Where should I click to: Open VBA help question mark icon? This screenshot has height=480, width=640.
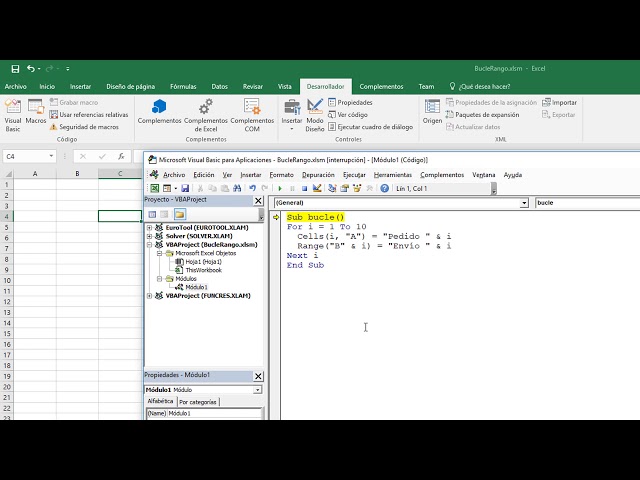[384, 188]
